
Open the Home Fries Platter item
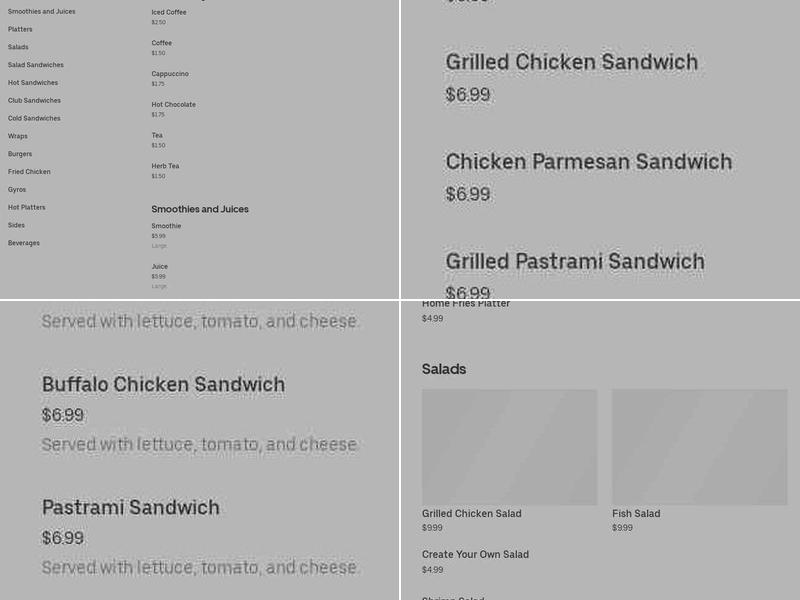(x=466, y=303)
